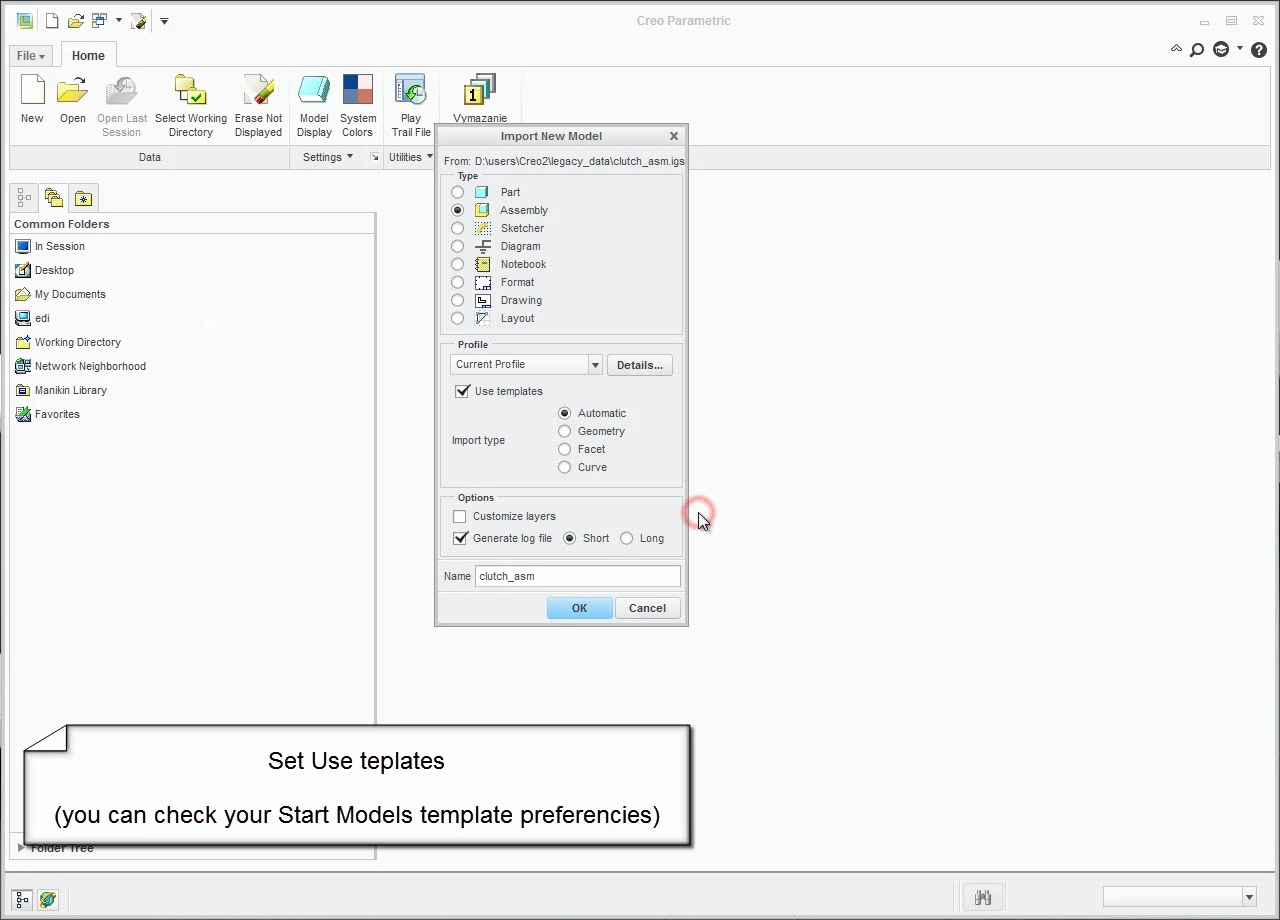The height and width of the screenshot is (920, 1280).
Task: Select the Assembly type radio button
Action: coord(458,210)
